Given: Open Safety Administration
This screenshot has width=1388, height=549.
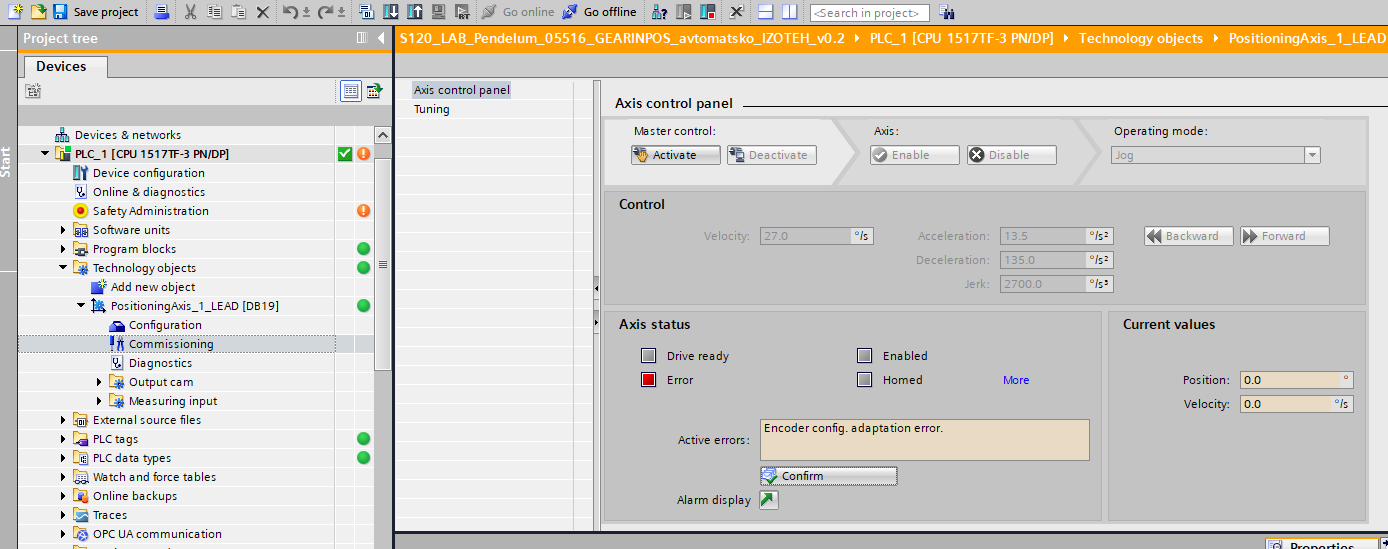Looking at the screenshot, I should (x=151, y=211).
